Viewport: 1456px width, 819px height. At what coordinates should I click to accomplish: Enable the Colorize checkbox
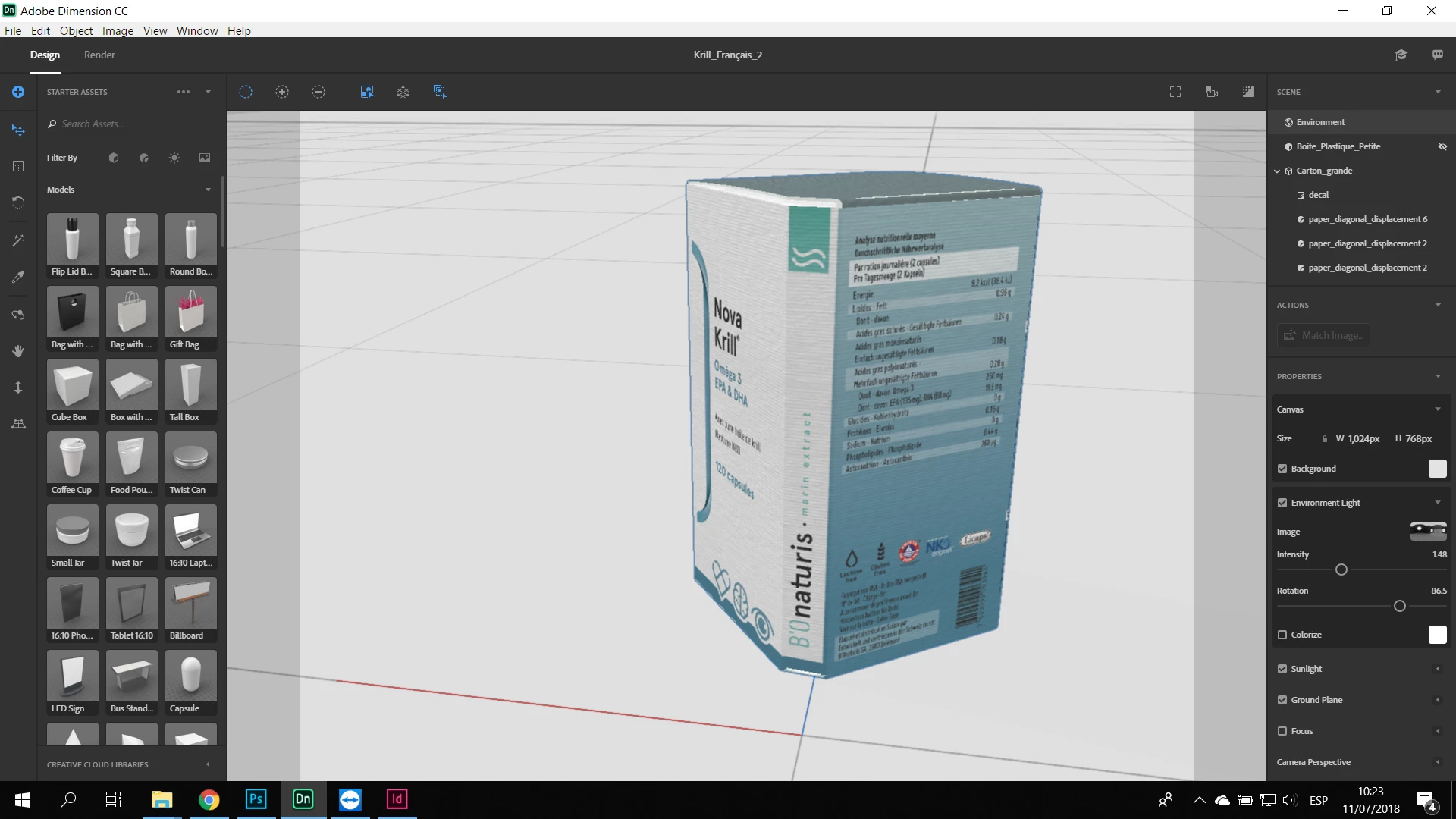[1282, 635]
